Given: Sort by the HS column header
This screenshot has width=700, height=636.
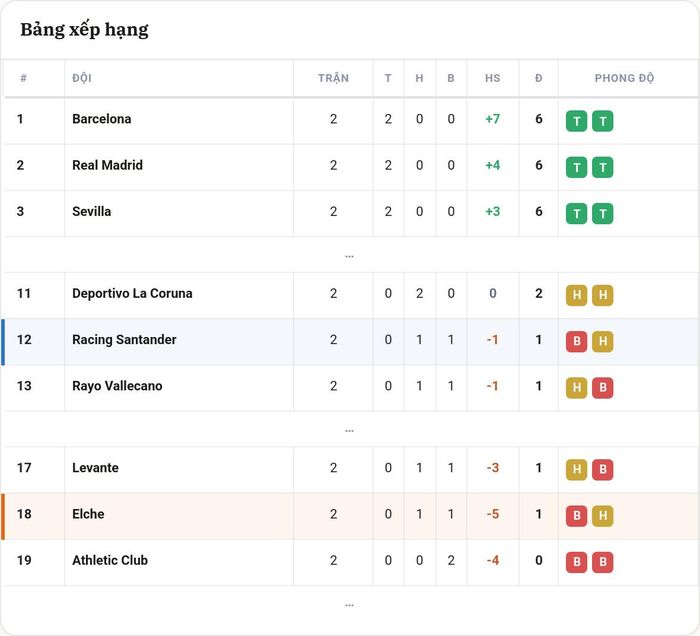Looking at the screenshot, I should pos(492,78).
